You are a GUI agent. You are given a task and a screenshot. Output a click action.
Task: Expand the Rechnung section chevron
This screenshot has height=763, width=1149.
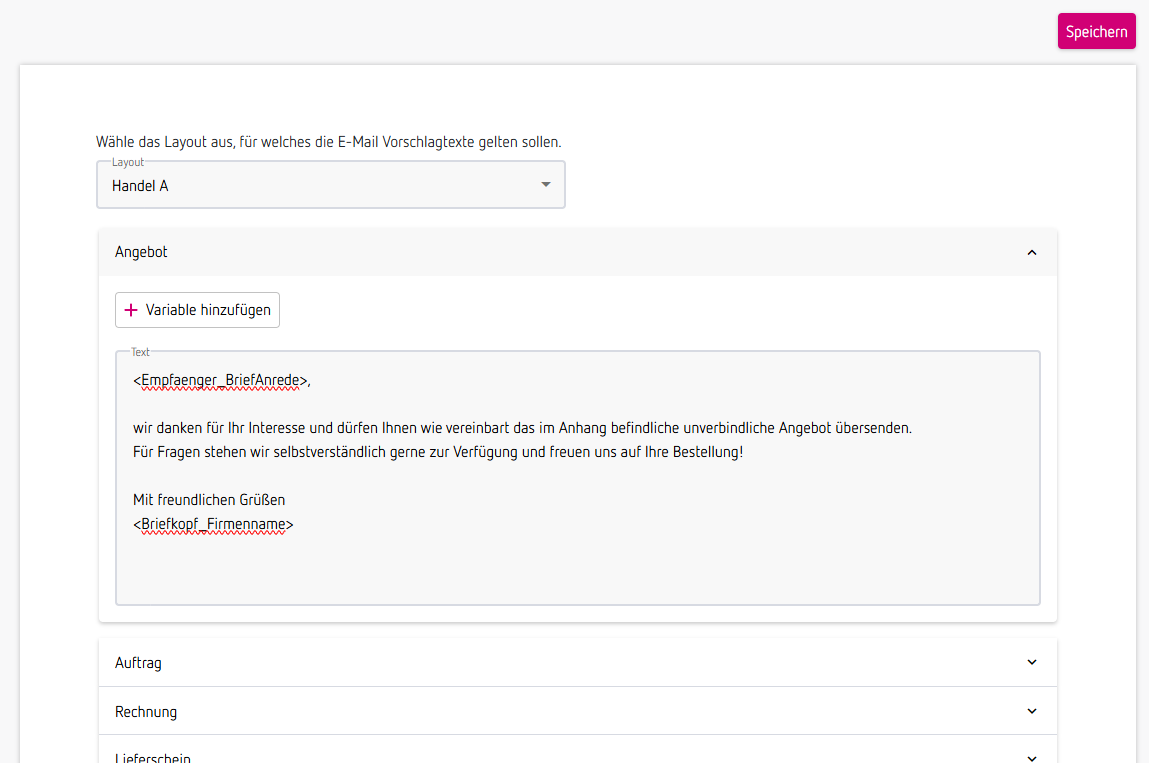(1032, 712)
